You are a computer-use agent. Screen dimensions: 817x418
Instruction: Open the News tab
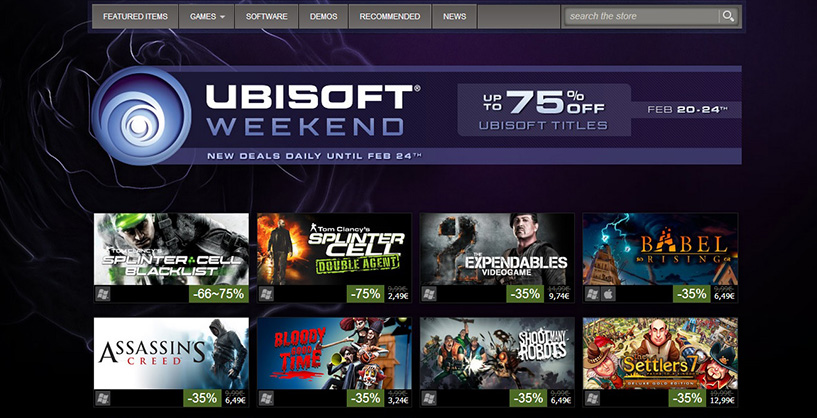[x=454, y=17]
